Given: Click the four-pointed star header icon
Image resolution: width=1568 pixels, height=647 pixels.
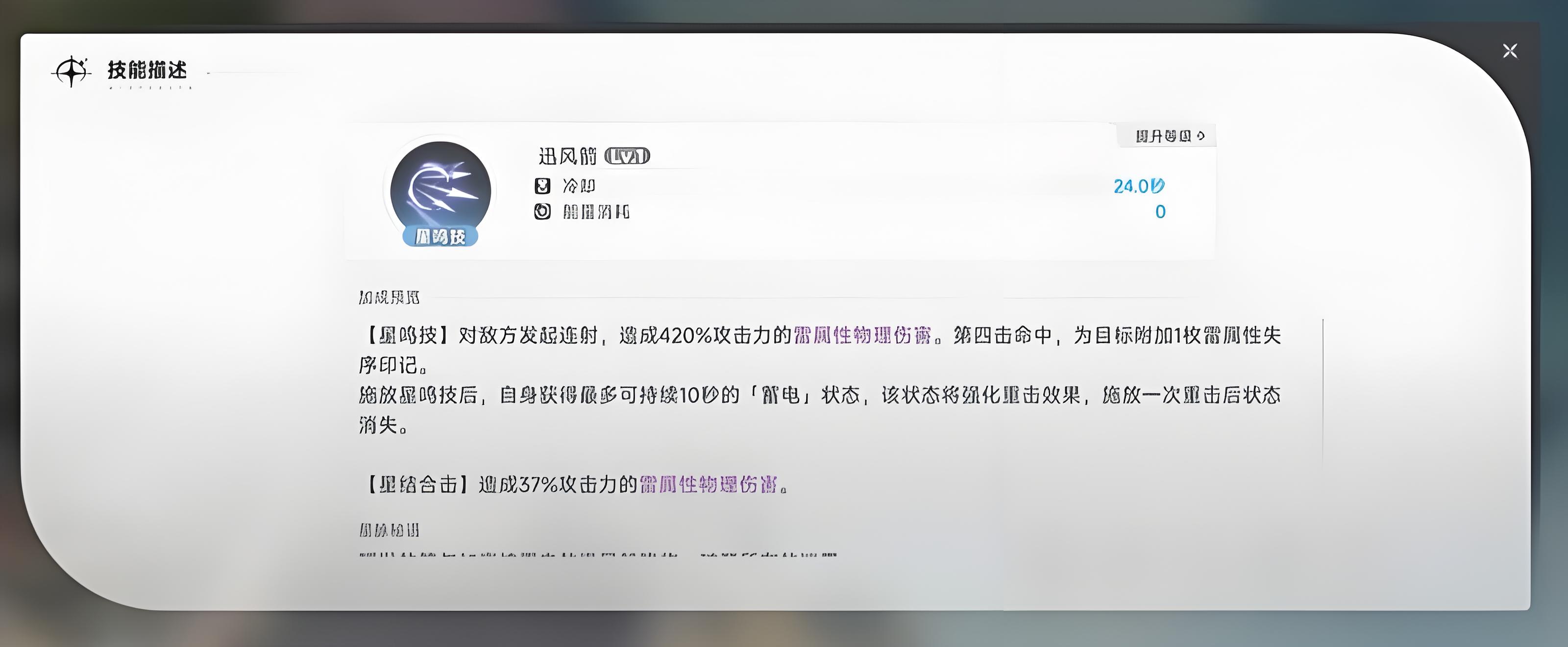Looking at the screenshot, I should [71, 72].
